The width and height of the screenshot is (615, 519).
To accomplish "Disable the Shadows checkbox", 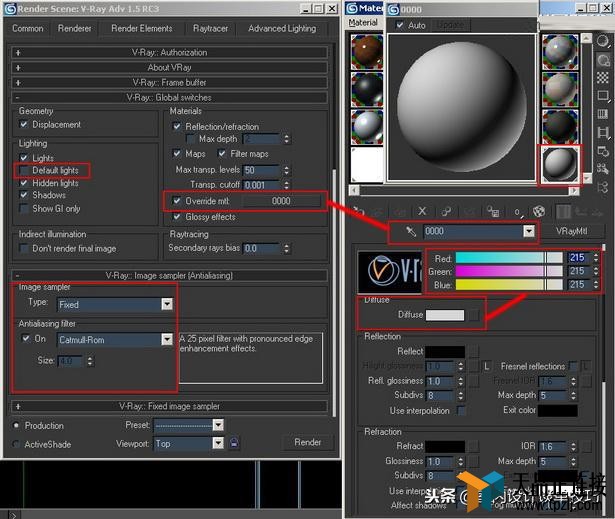I will (x=24, y=195).
